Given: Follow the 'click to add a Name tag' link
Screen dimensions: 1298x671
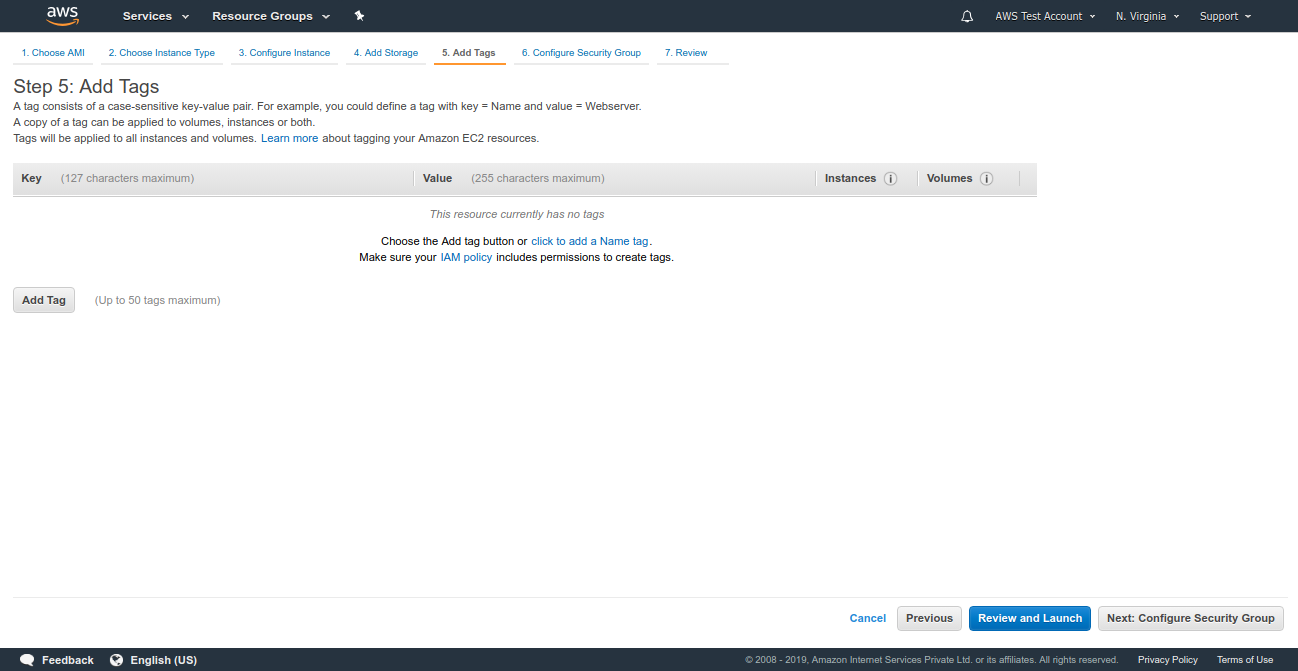Looking at the screenshot, I should click(589, 241).
